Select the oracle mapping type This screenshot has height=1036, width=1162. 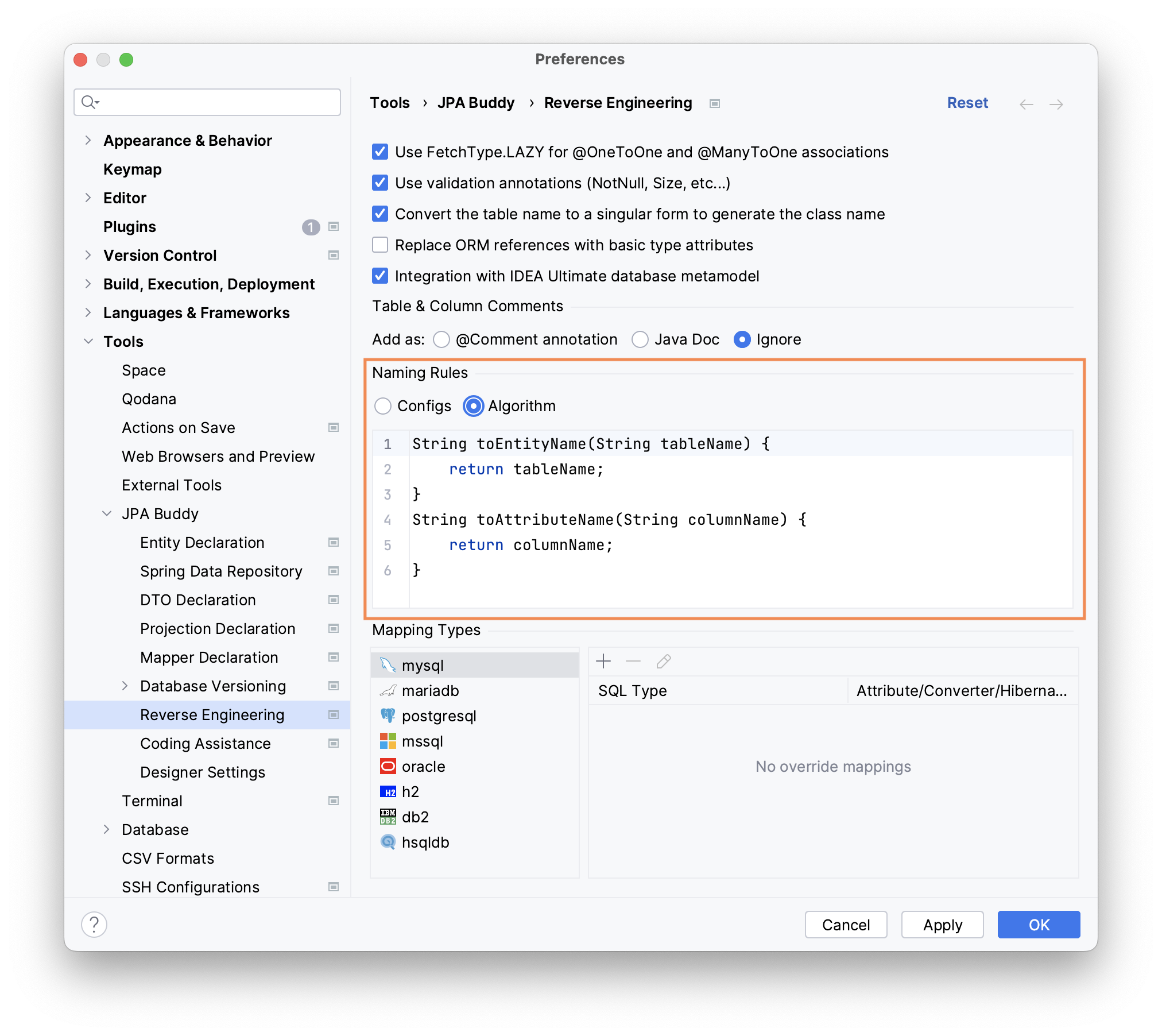click(x=423, y=766)
